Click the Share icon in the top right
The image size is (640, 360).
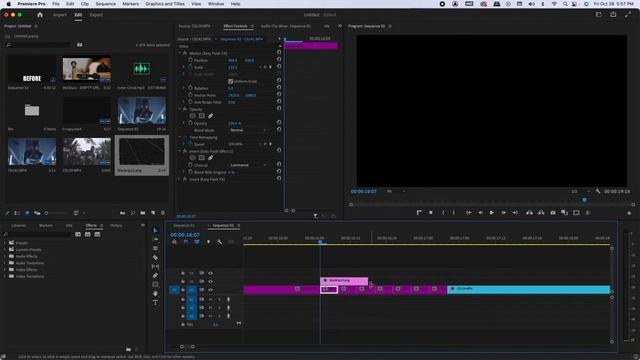(x=613, y=15)
